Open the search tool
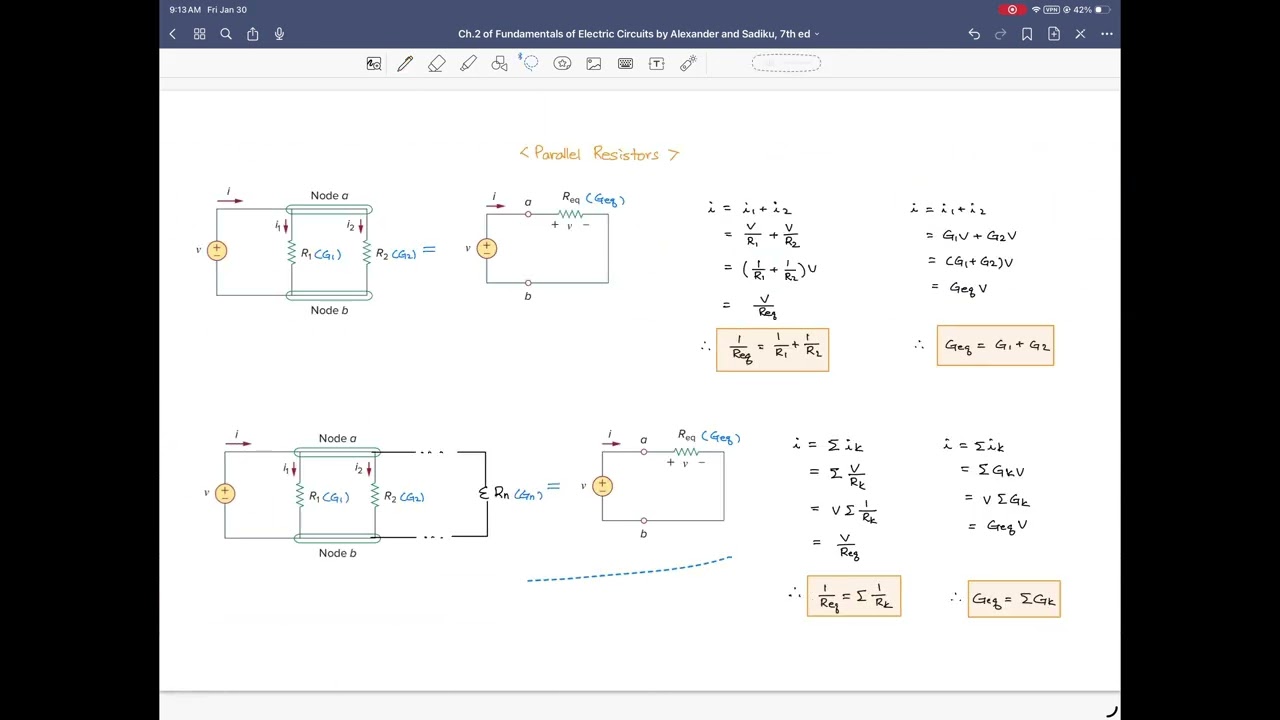 (226, 34)
